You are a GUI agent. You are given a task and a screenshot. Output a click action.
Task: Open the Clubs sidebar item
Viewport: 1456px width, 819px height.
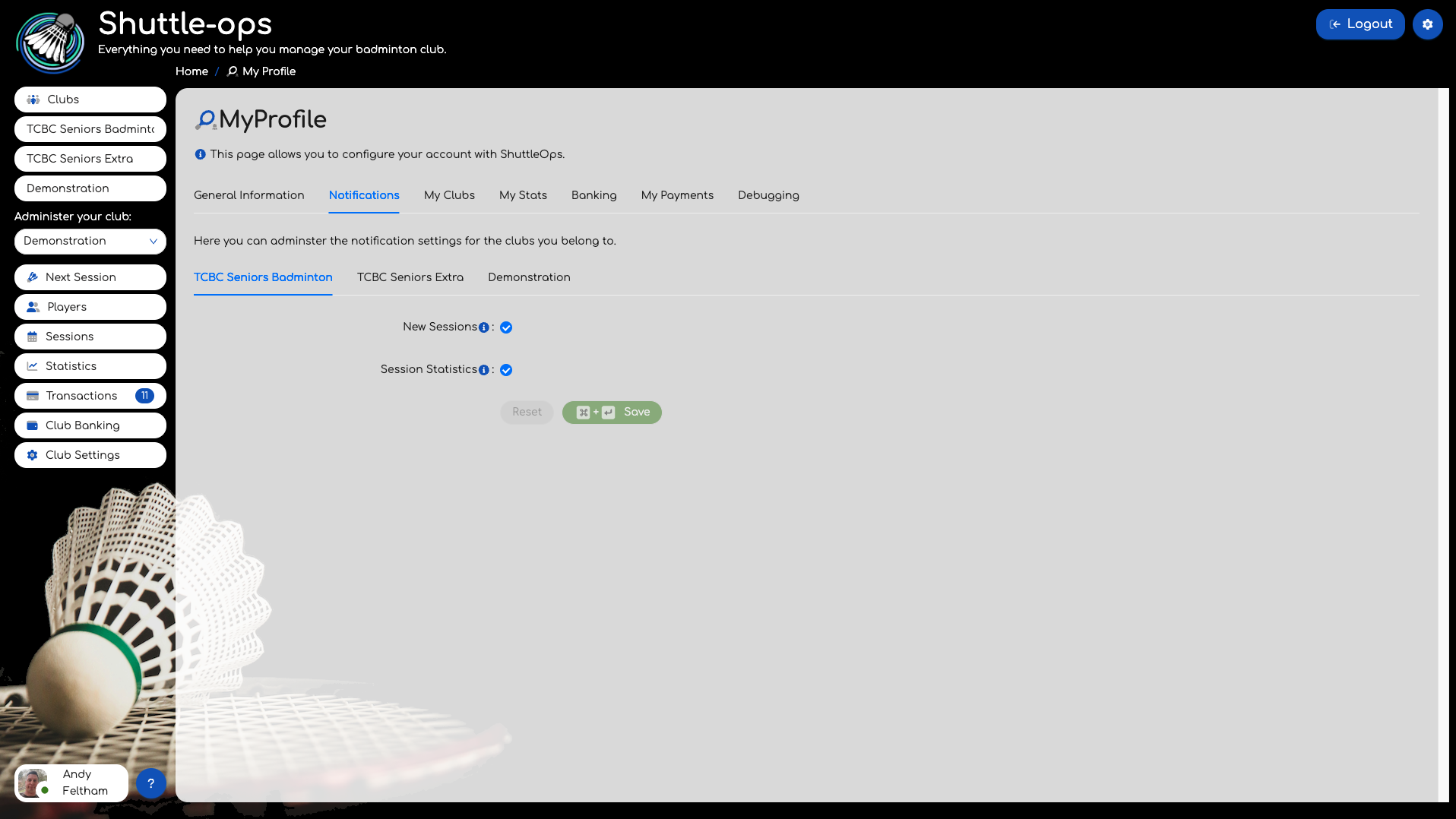coord(90,100)
